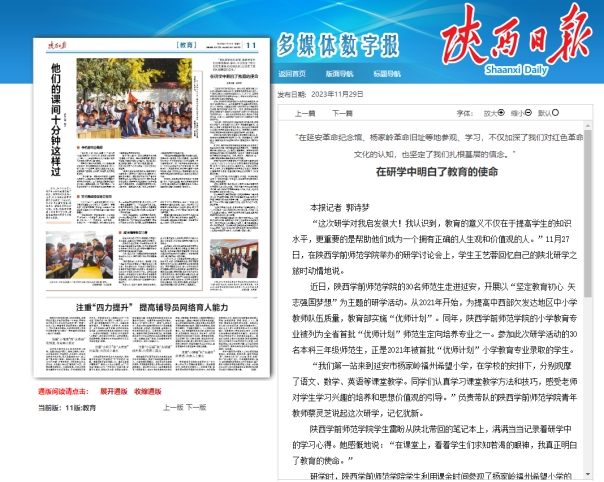The image size is (604, 482).
Task: Go to previous article with 上一篇
Action: (306, 113)
